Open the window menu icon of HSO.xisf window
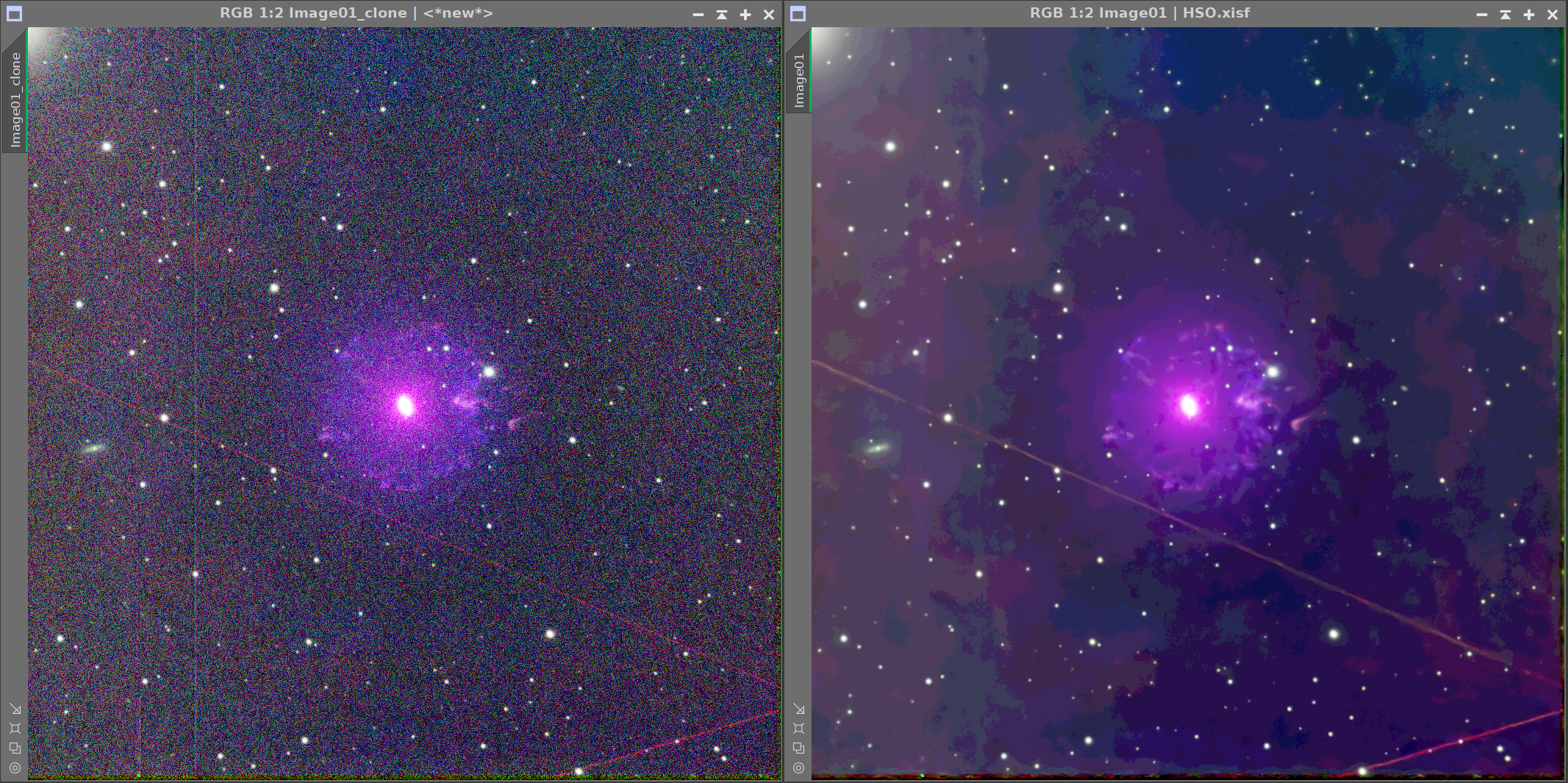This screenshot has width=1568, height=783. pyautogui.click(x=798, y=13)
